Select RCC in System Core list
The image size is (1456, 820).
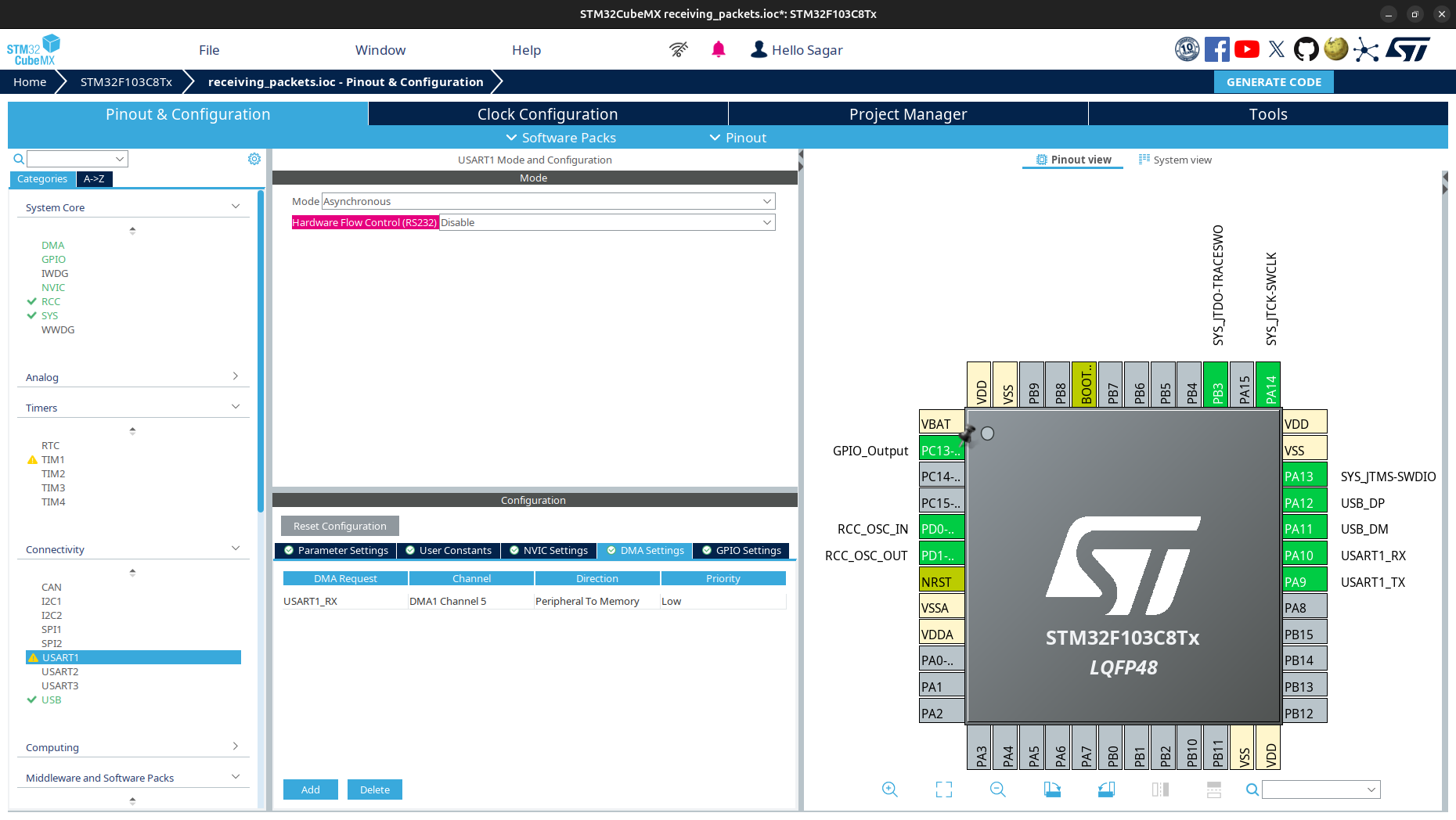coord(51,301)
